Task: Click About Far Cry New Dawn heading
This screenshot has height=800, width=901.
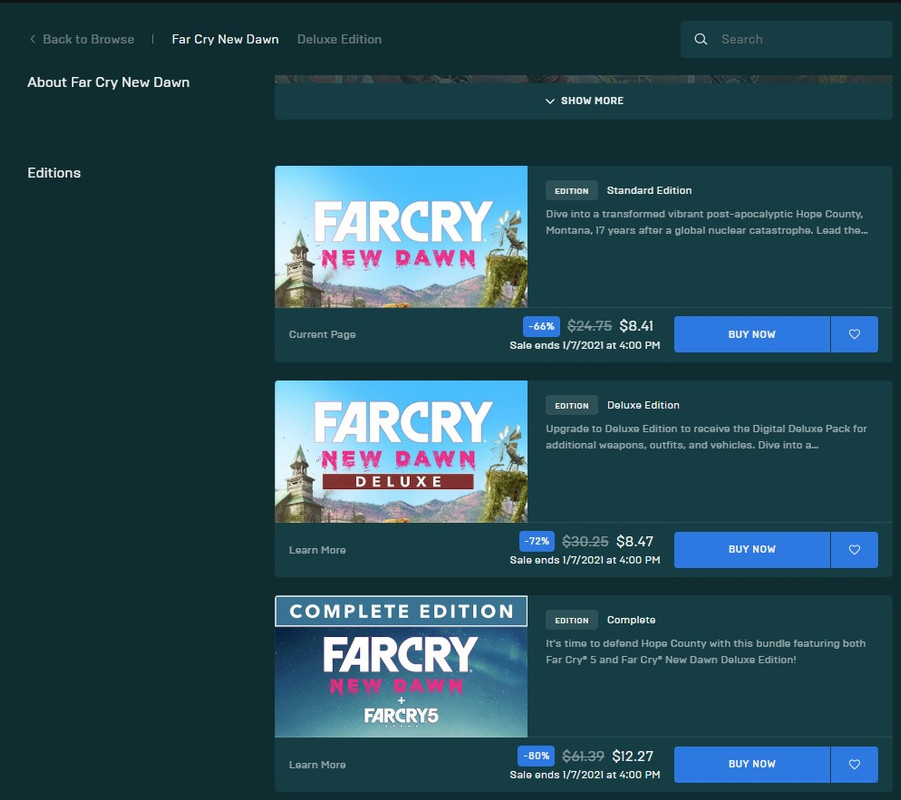Action: click(109, 82)
